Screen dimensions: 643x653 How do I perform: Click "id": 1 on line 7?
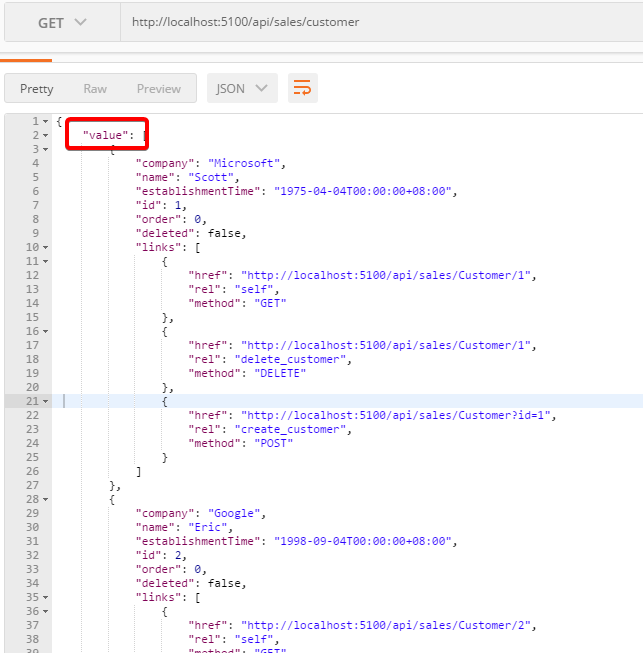159,205
